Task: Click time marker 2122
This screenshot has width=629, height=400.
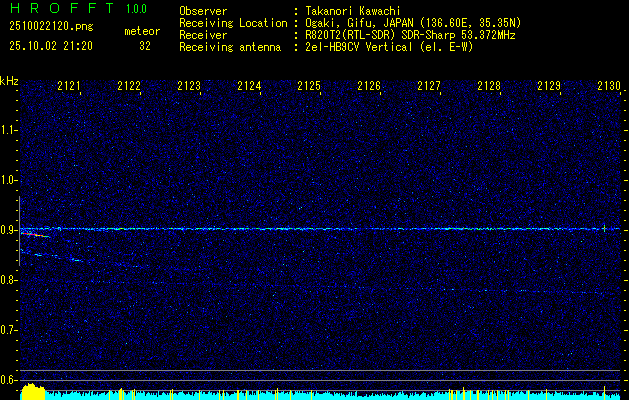Action: (x=129, y=86)
